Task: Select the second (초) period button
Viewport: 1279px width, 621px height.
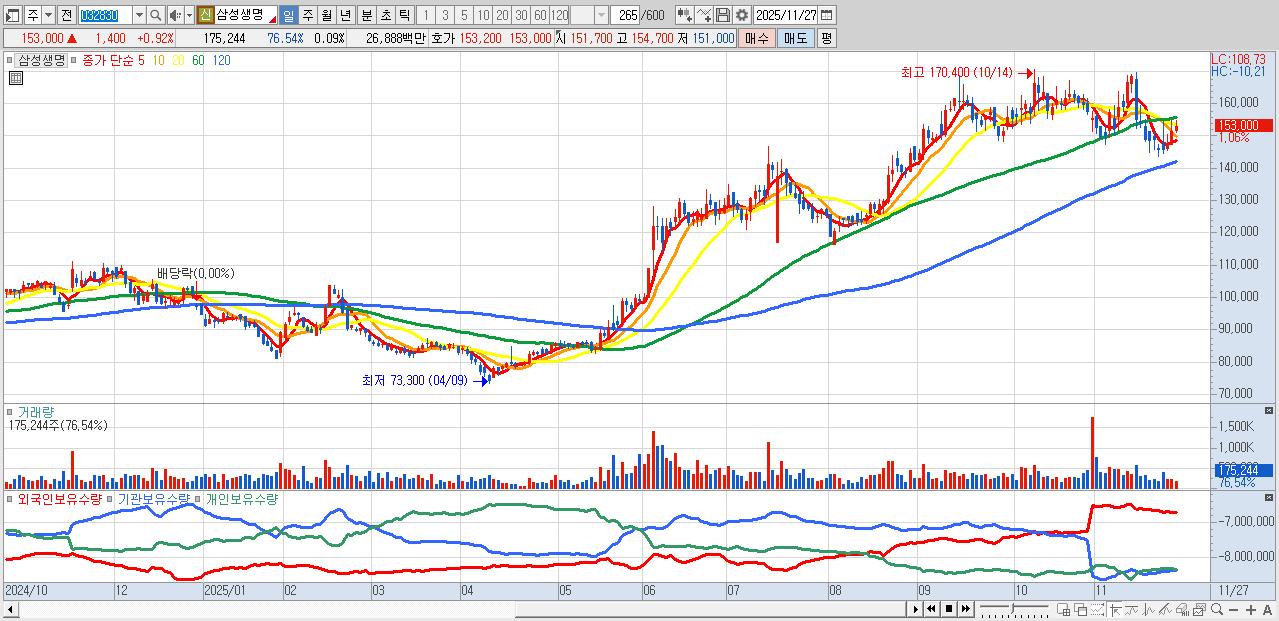Action: tap(385, 15)
